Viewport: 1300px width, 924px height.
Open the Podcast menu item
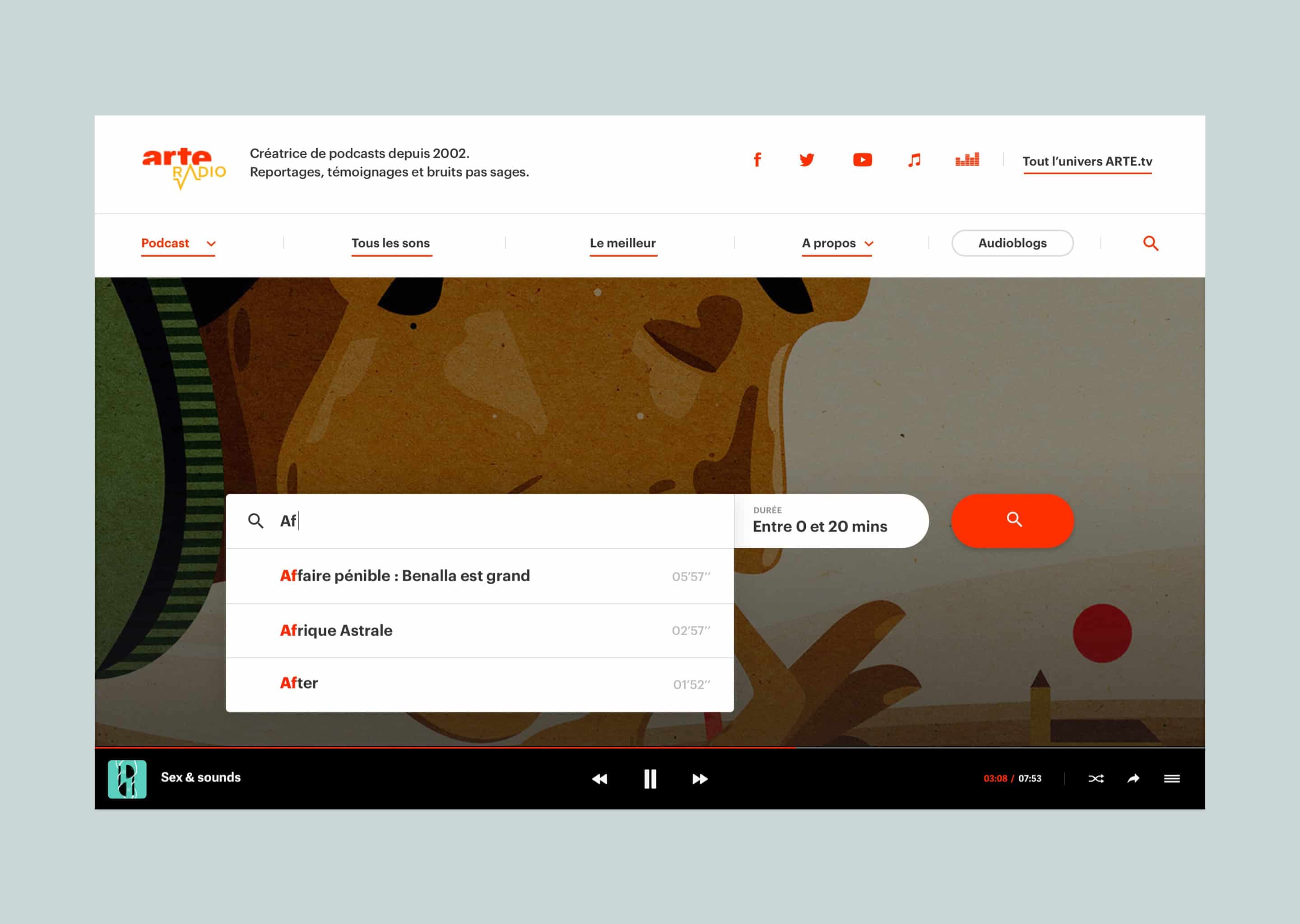165,243
